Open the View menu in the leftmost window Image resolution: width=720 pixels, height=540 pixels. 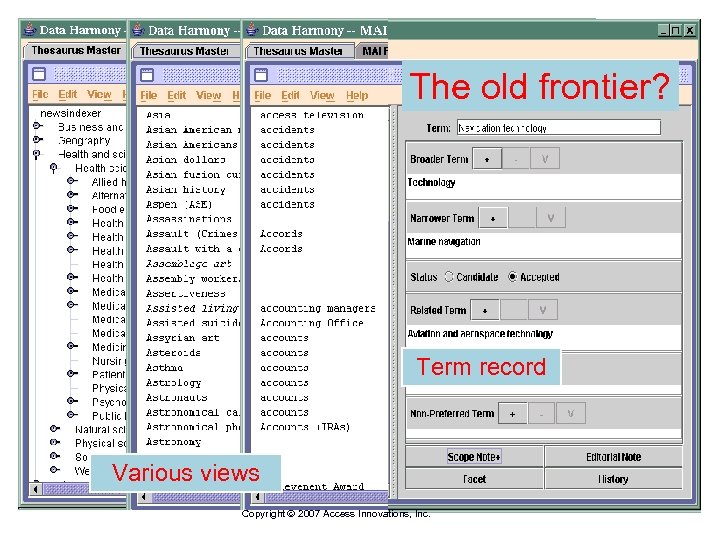pyautogui.click(x=99, y=95)
